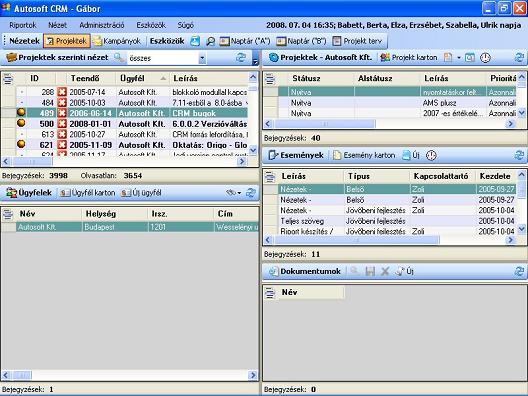This screenshot has height=396, width=528.
Task: Expand the dropdown arrow after document icon
Action: point(459,58)
